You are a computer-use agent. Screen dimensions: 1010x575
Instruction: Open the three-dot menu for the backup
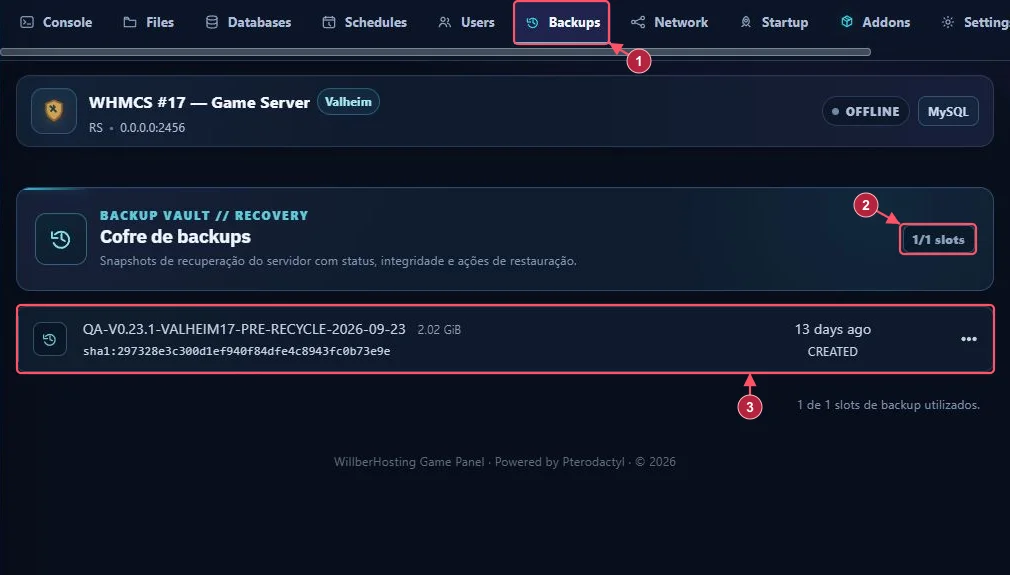(969, 339)
